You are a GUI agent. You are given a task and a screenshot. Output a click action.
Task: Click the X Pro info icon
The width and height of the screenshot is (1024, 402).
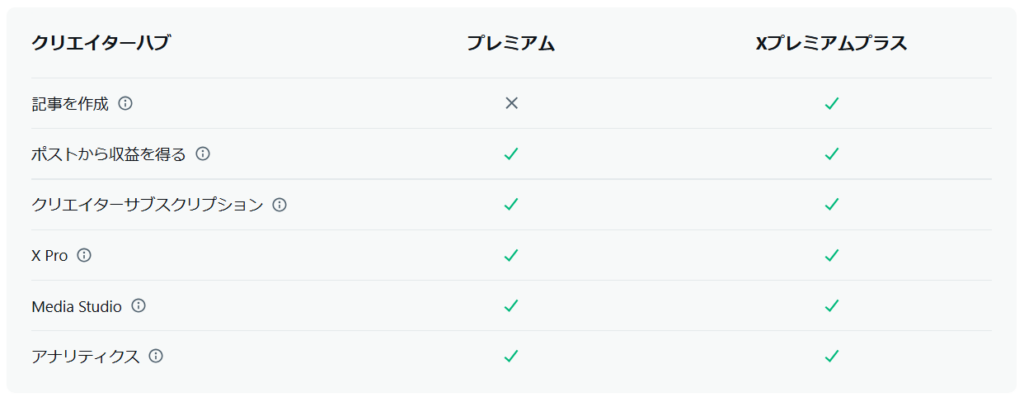tap(84, 255)
